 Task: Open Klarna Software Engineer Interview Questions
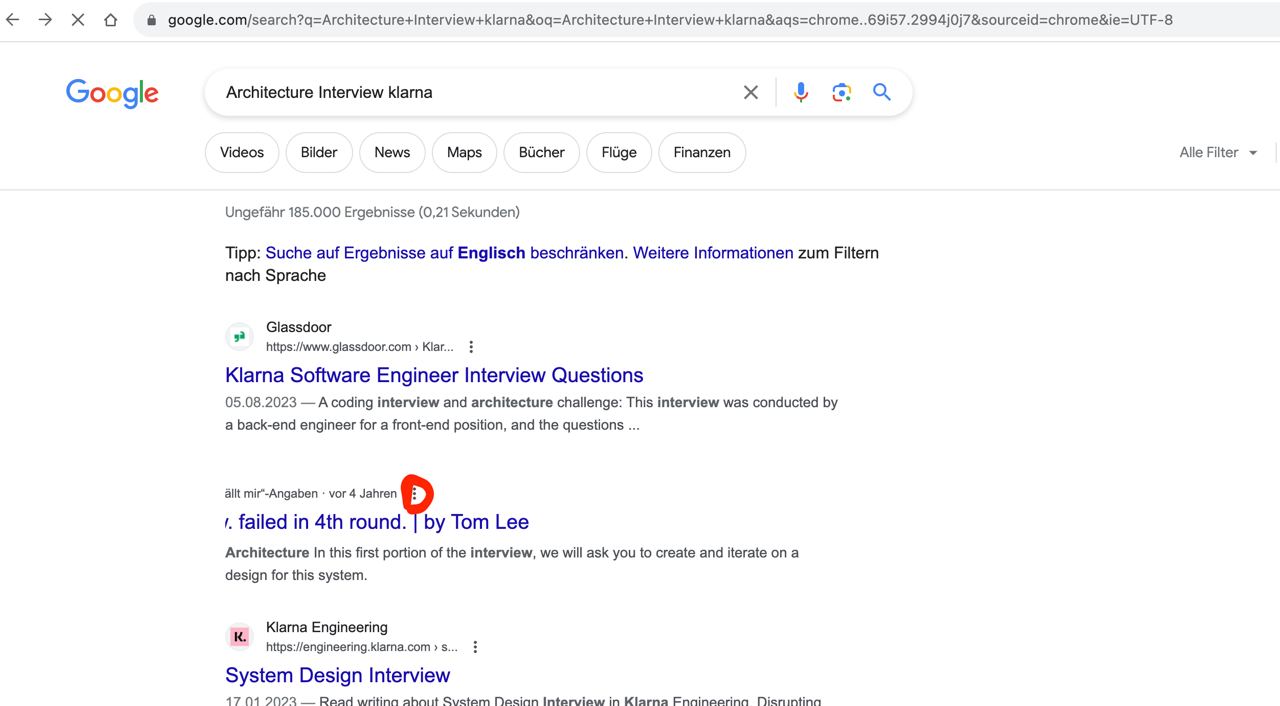pos(434,375)
